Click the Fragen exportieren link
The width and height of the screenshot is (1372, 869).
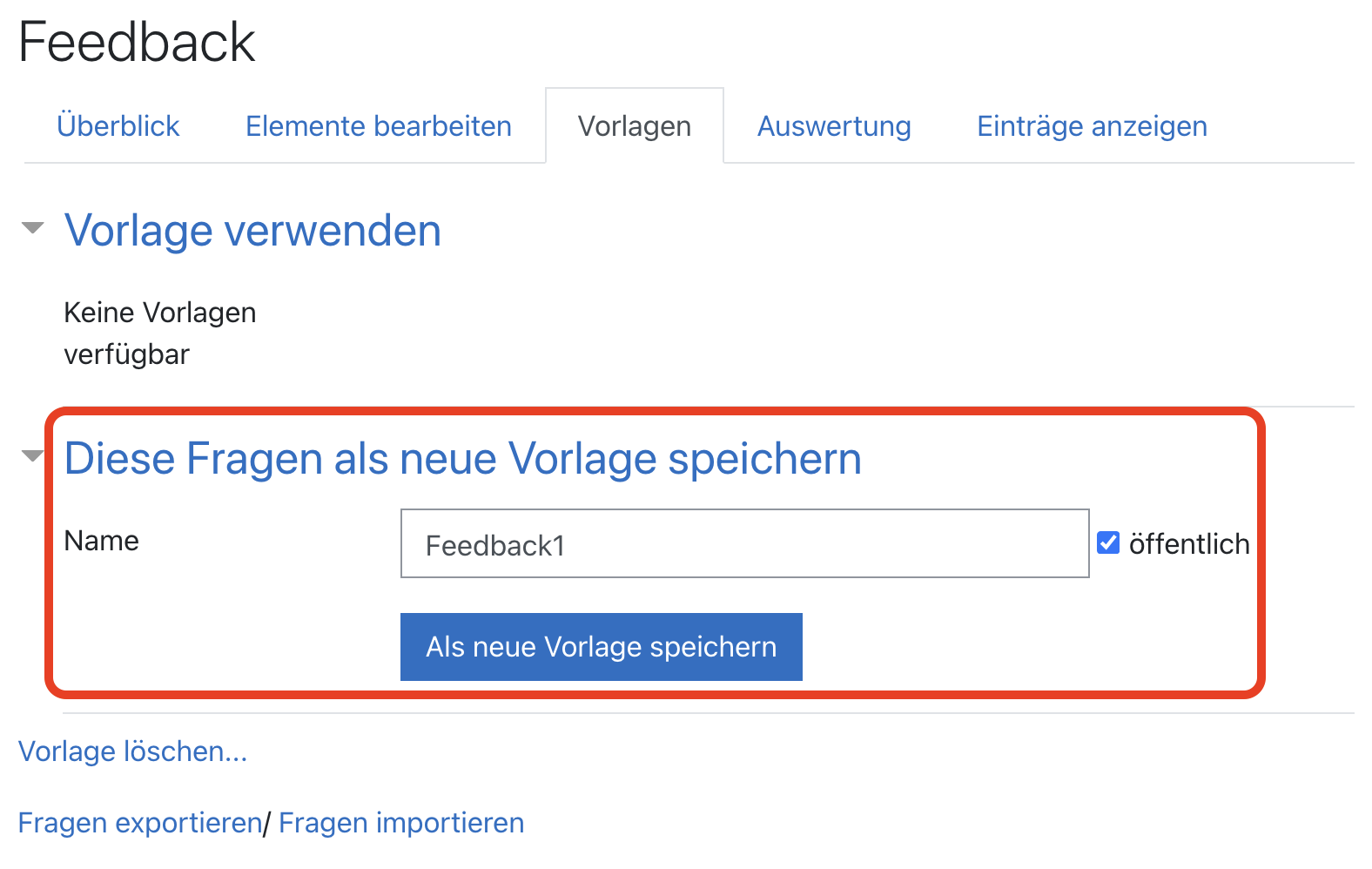coord(140,823)
